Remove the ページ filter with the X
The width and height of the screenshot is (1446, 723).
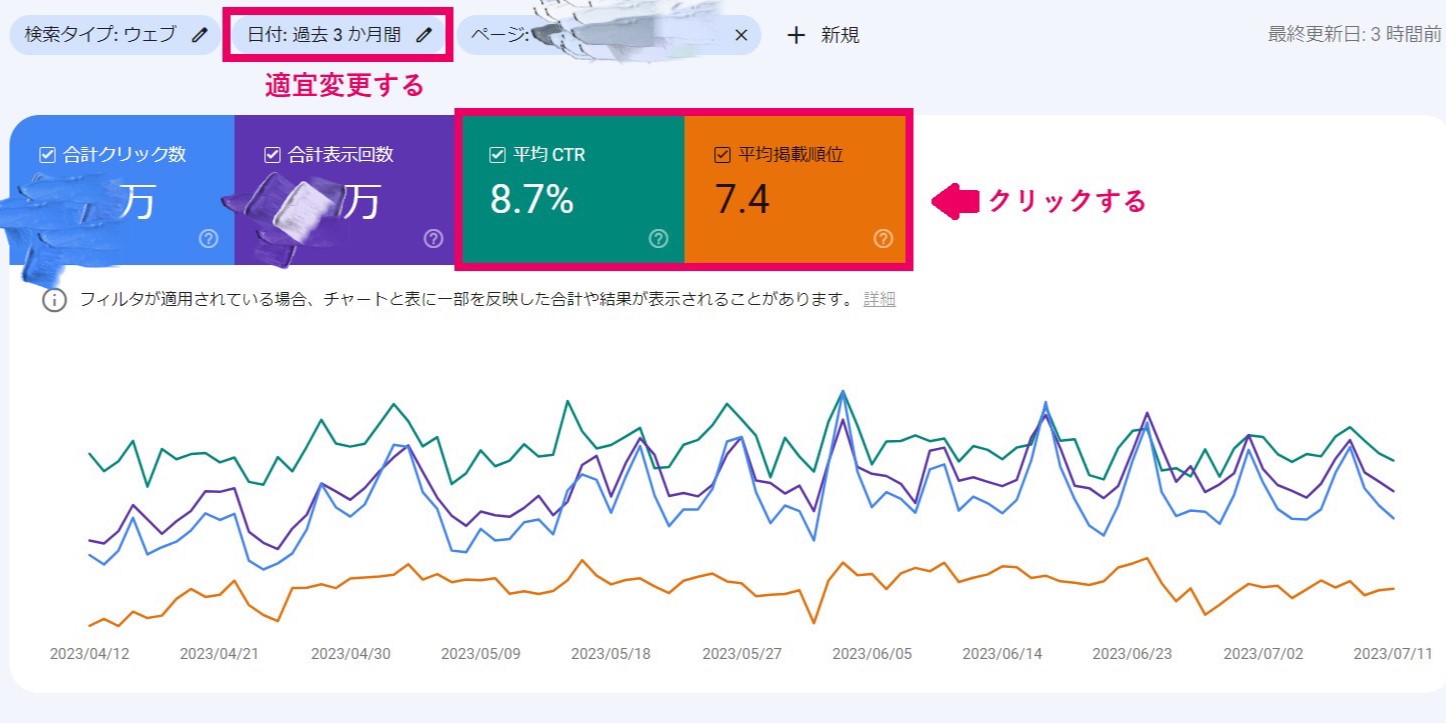741,35
